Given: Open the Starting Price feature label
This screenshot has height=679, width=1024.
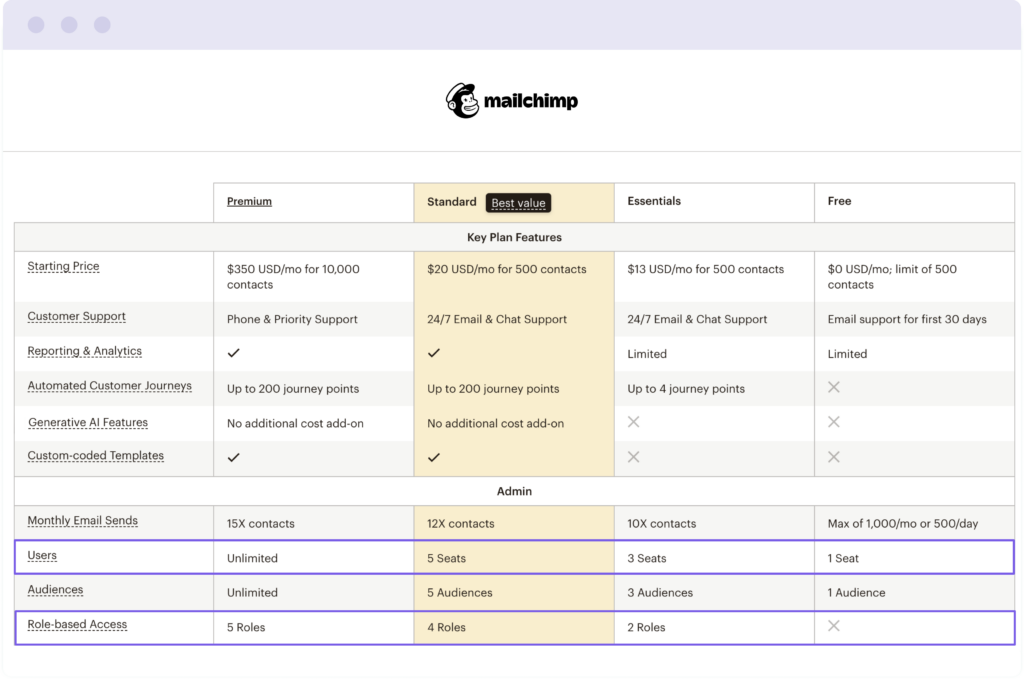Looking at the screenshot, I should click(x=63, y=267).
